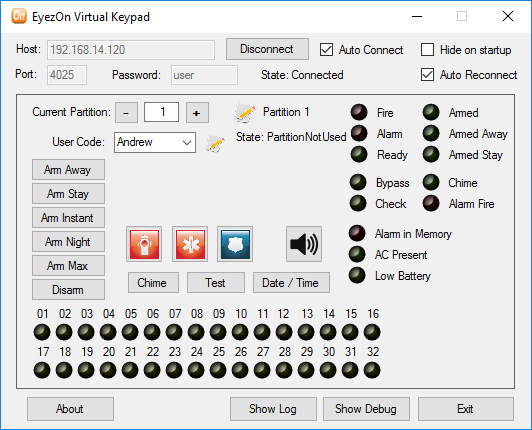Click the Alarm status indicator light
Image resolution: width=532 pixels, height=430 pixels.
click(359, 133)
